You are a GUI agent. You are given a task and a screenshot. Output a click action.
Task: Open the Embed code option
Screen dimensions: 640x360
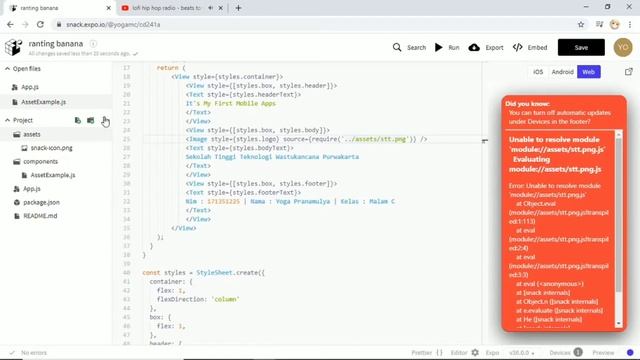pyautogui.click(x=530, y=47)
